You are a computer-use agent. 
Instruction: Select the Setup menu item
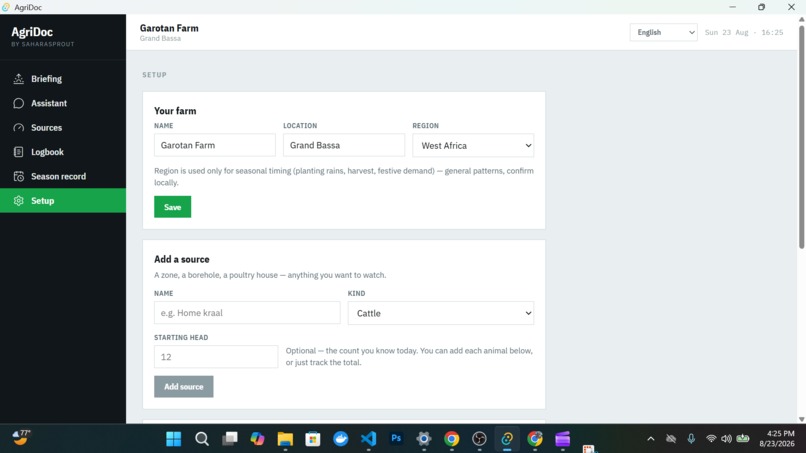63,201
